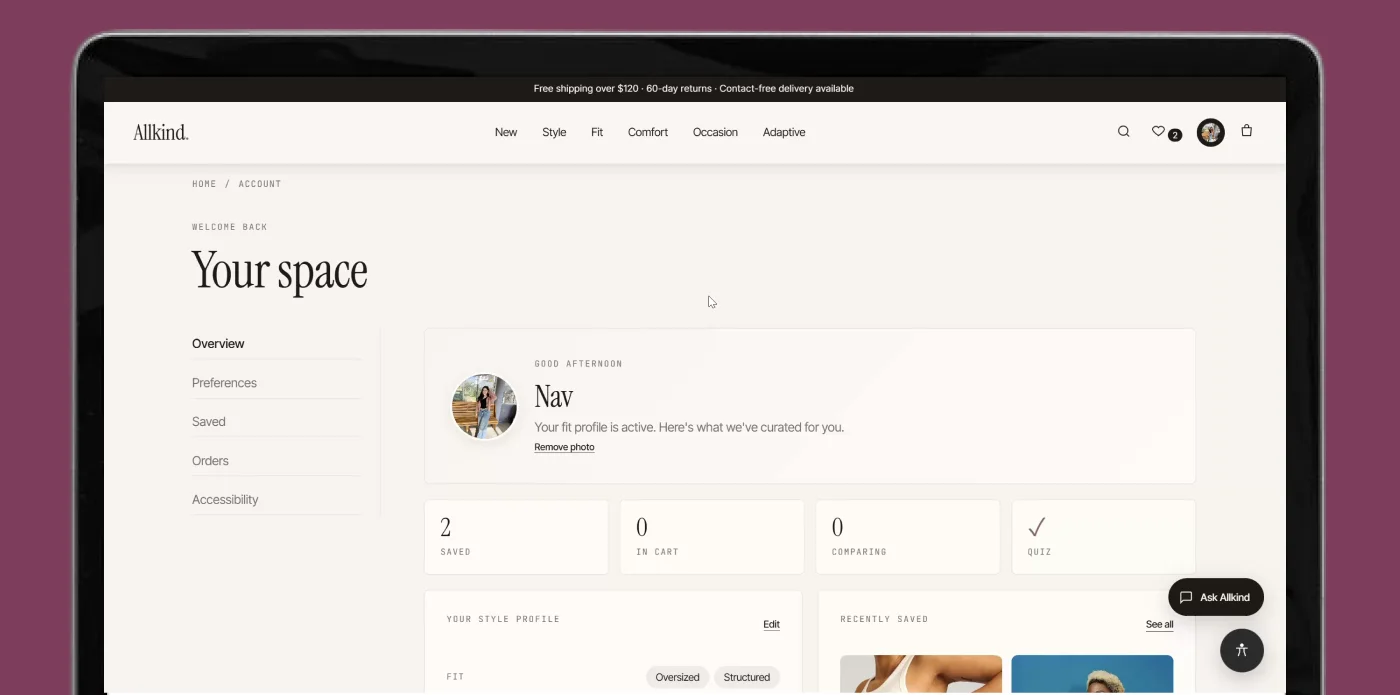Open the shopping bag icon
The height and width of the screenshot is (695, 1400).
click(1246, 130)
